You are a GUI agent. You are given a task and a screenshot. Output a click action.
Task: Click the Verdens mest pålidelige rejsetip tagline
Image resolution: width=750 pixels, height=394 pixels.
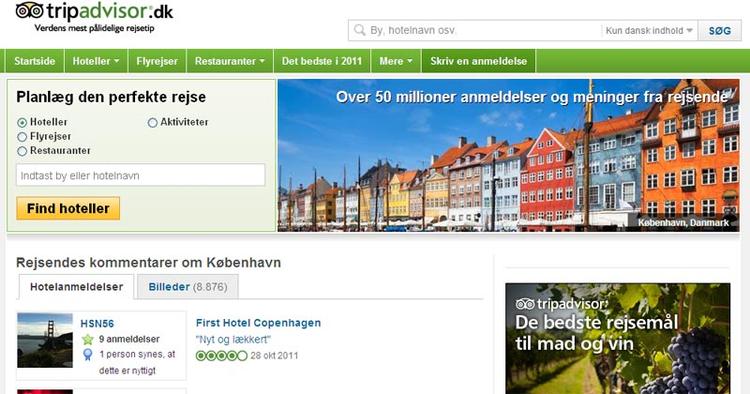coord(94,28)
